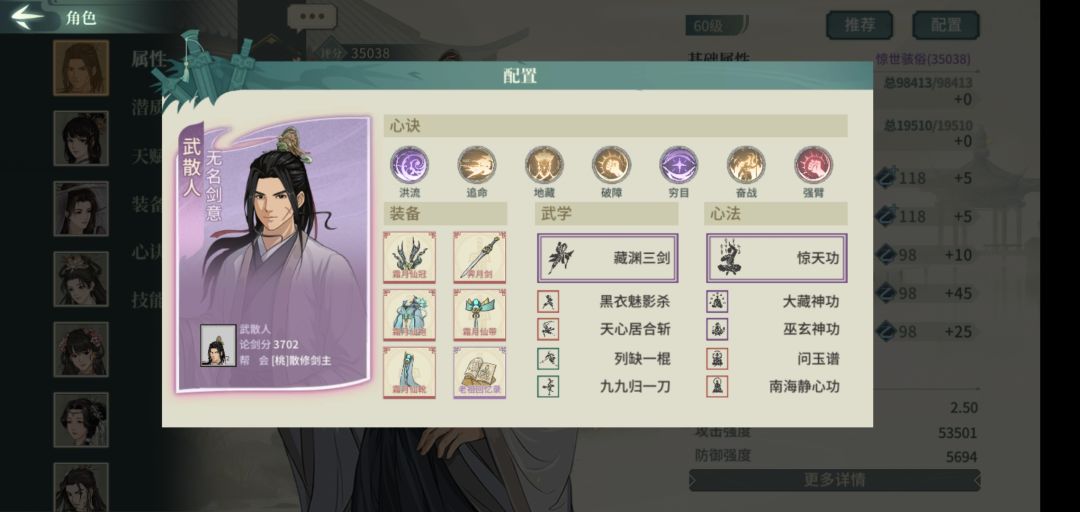Go back using the arrow icon
Viewport: 1080px width, 512px height.
(x=28, y=17)
